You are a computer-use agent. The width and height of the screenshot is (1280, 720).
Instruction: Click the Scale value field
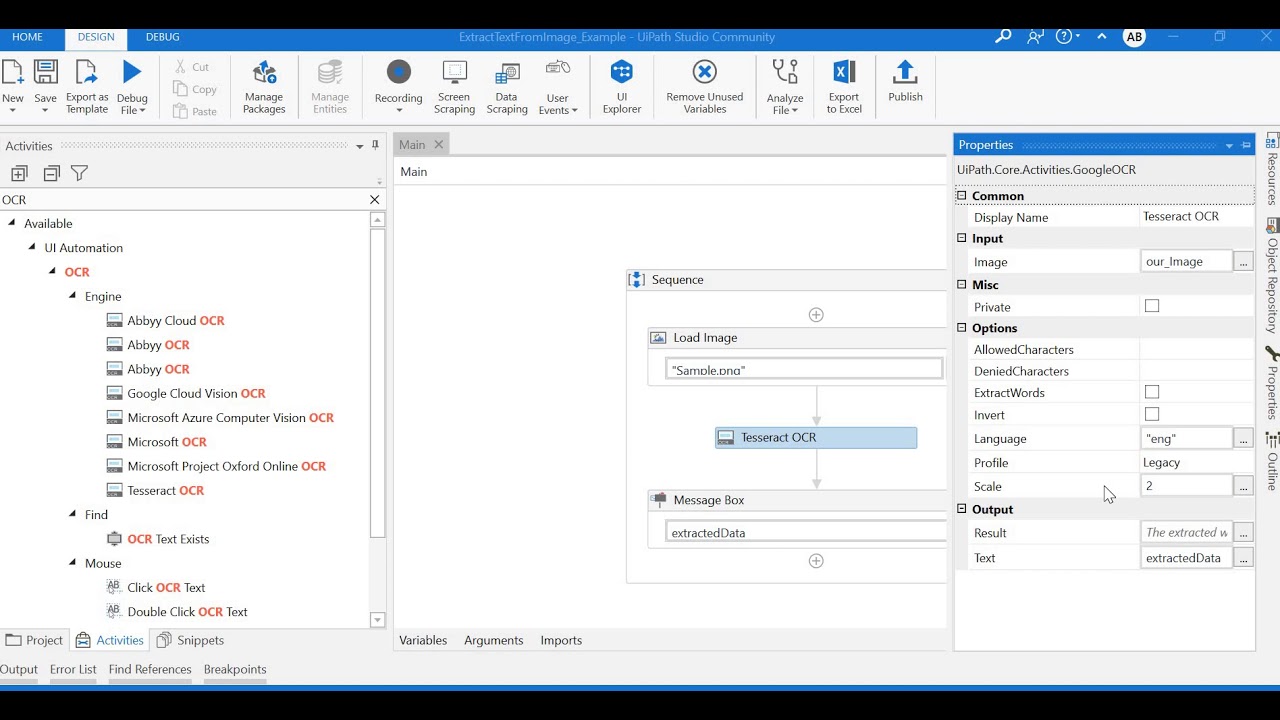(1186, 486)
